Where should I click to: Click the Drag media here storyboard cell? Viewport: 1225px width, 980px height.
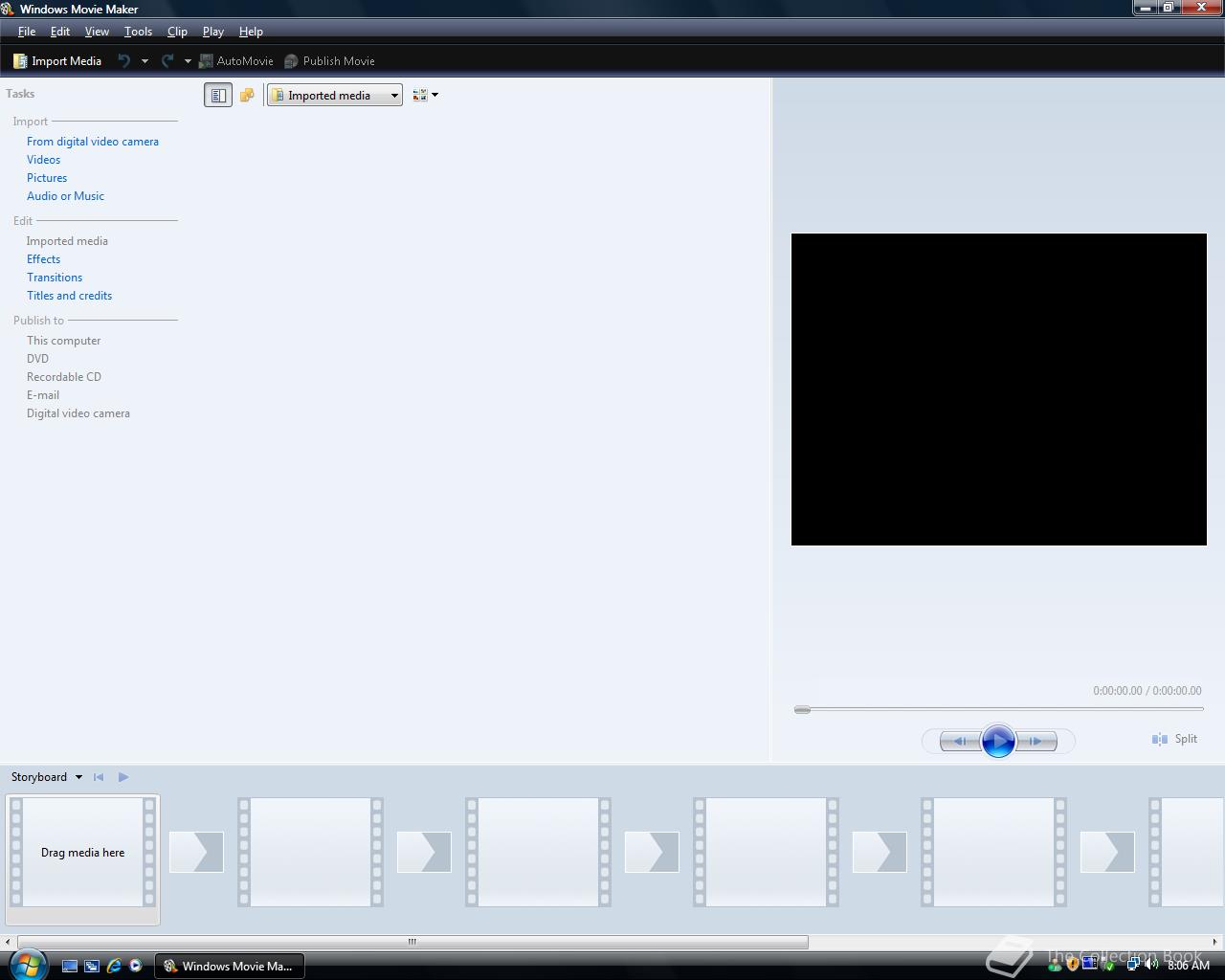pos(82,852)
